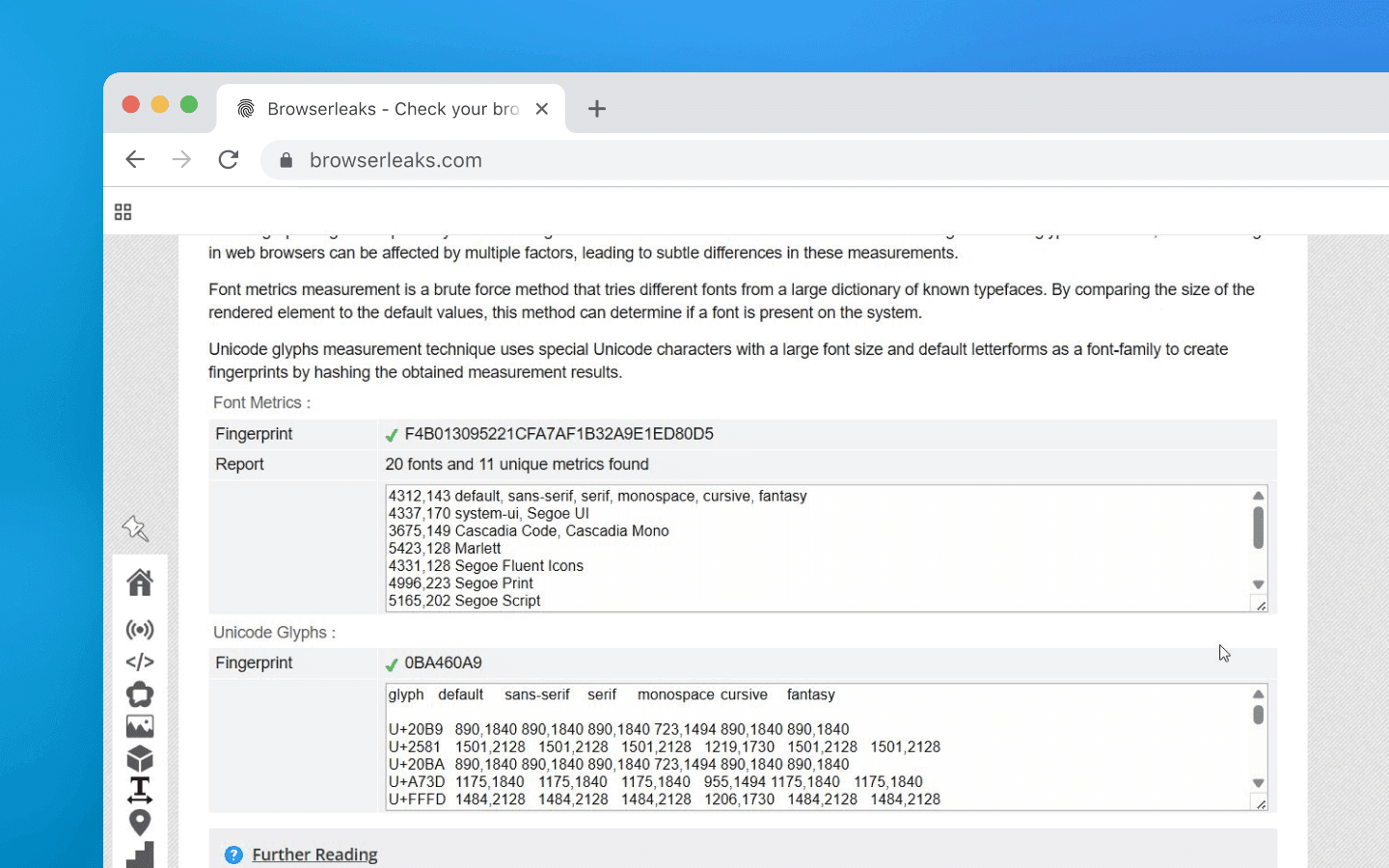This screenshot has height=868, width=1389.
Task: Open the Geolocation map pin icon
Action: coord(140,823)
